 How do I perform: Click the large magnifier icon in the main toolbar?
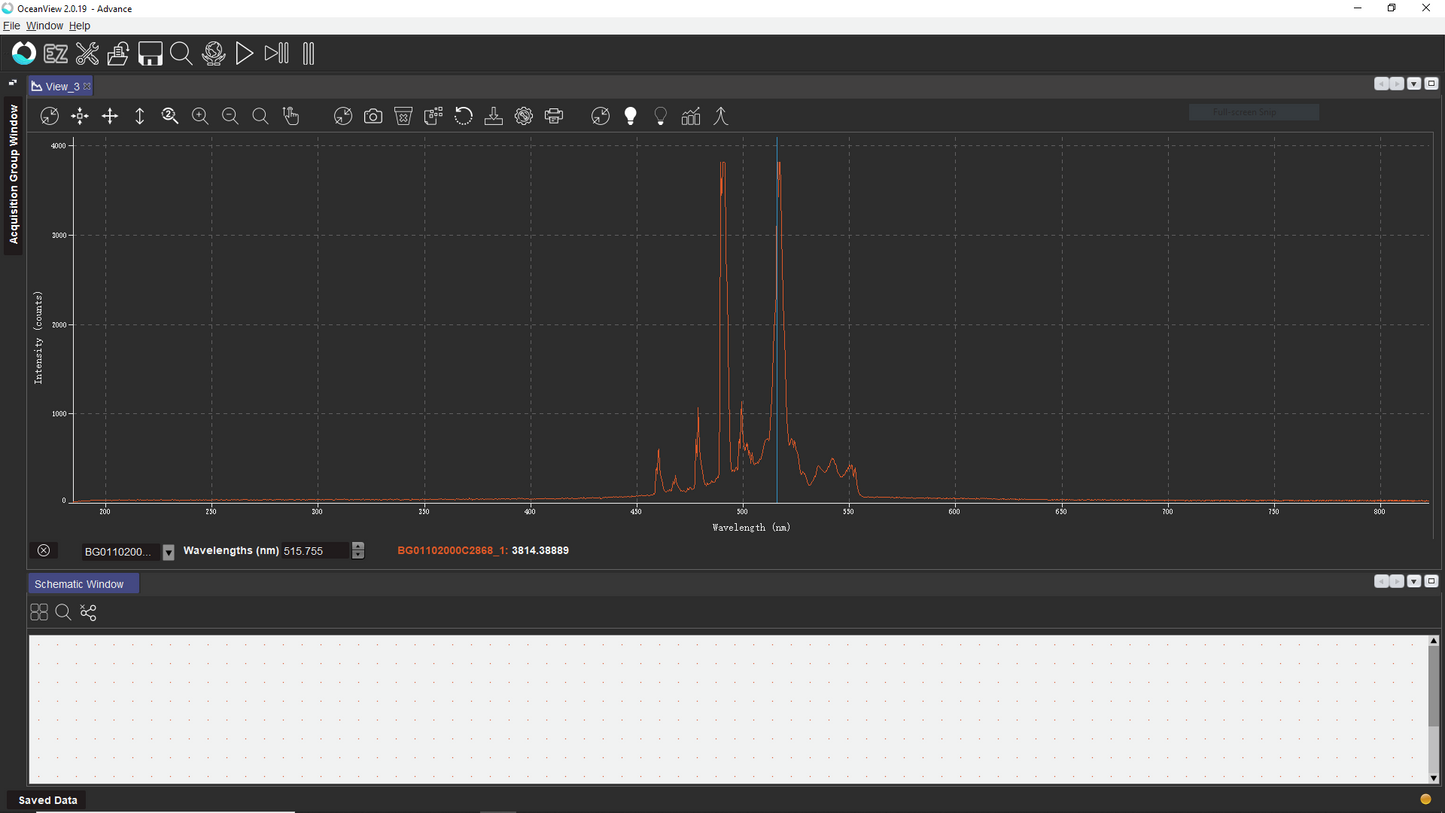click(x=181, y=54)
